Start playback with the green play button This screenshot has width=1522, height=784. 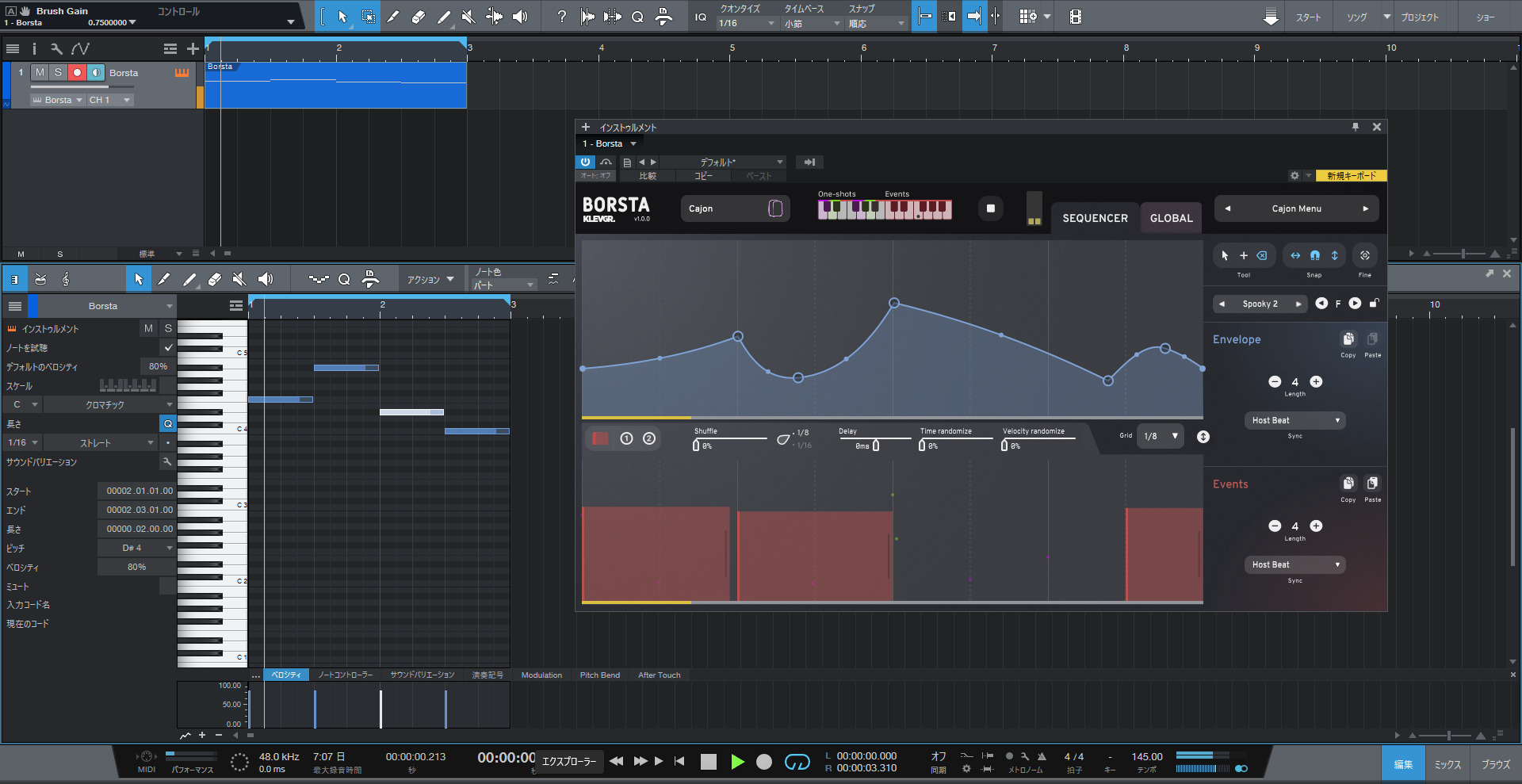pyautogui.click(x=737, y=762)
